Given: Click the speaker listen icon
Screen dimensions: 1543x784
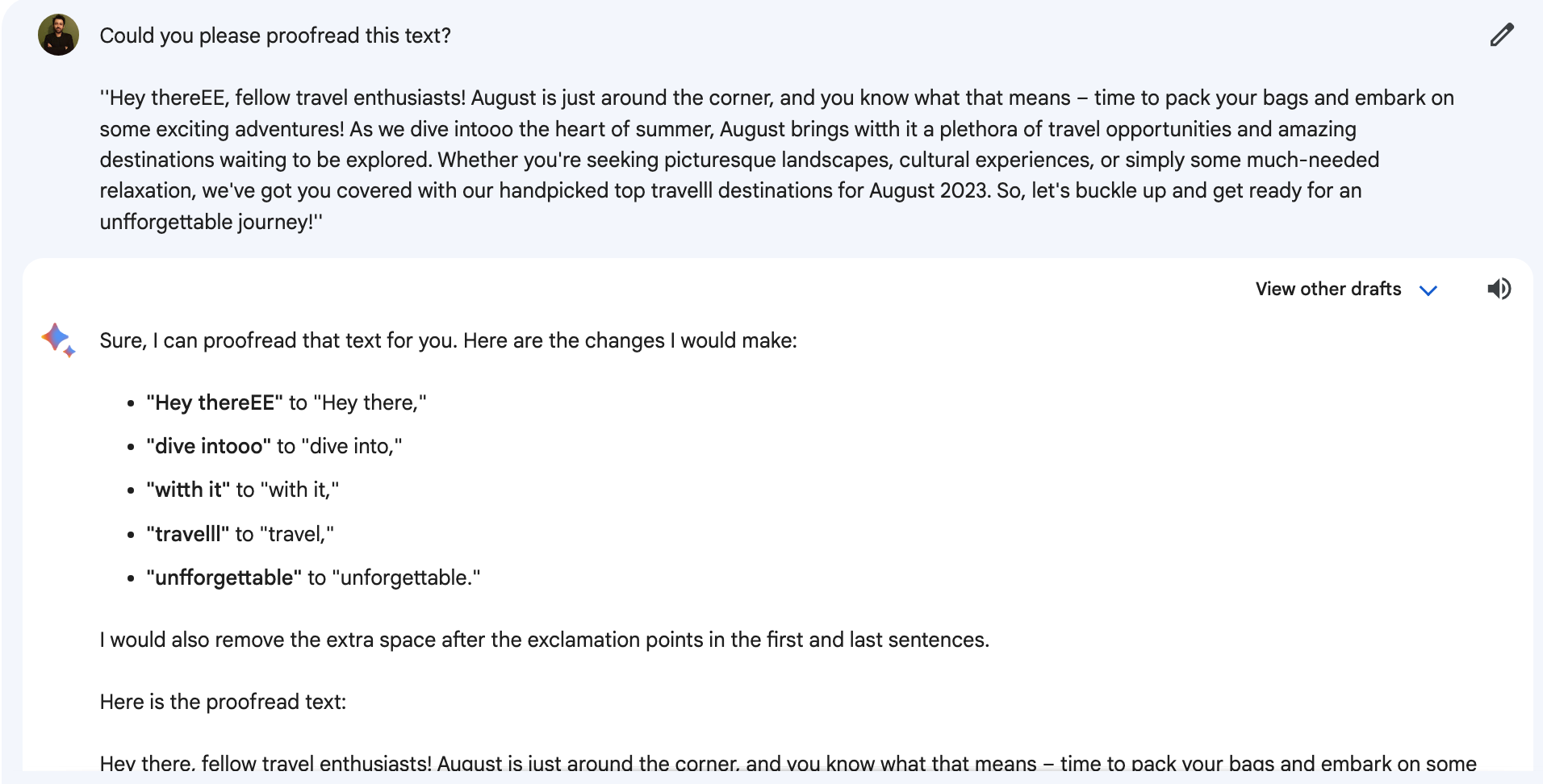Looking at the screenshot, I should pos(1499,289).
